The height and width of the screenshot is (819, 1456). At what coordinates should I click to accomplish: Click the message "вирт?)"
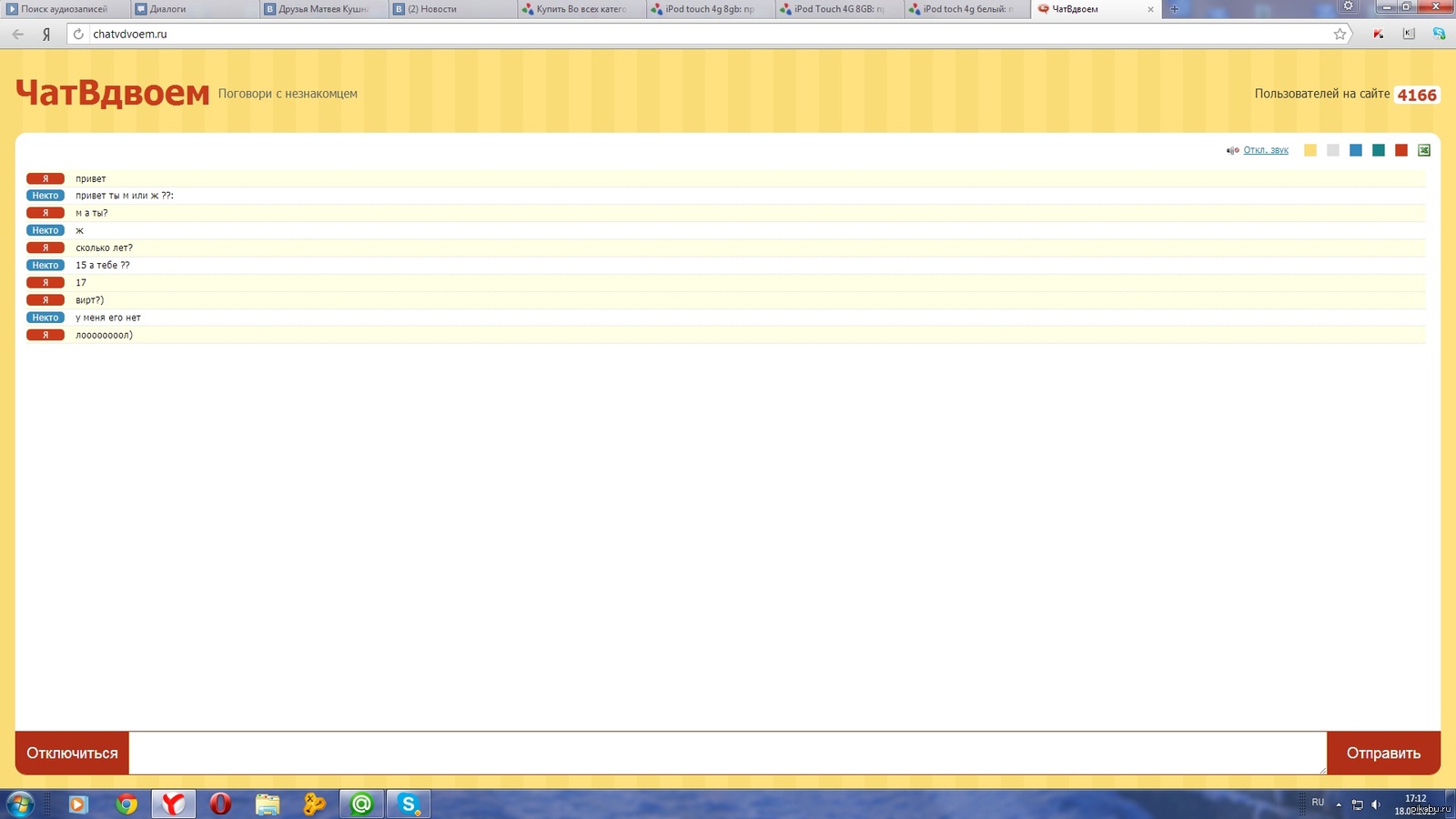coord(90,300)
